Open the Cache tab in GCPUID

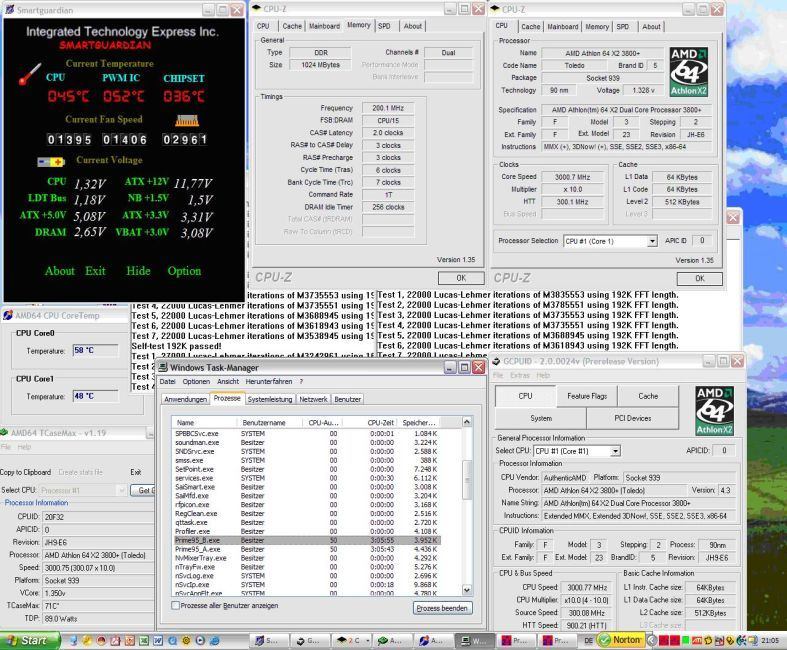point(648,396)
